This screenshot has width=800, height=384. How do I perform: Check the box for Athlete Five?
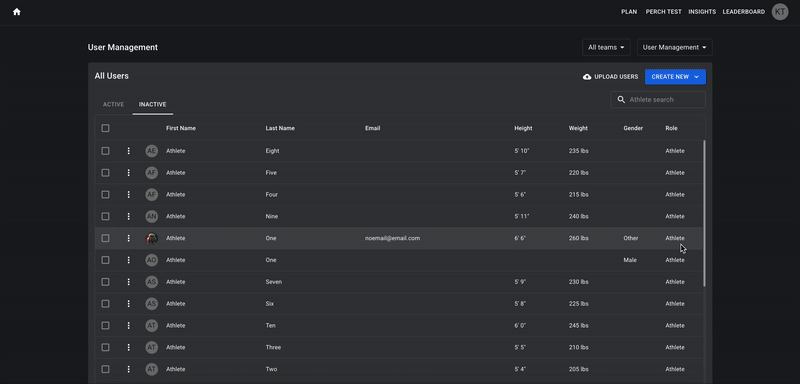[x=105, y=173]
